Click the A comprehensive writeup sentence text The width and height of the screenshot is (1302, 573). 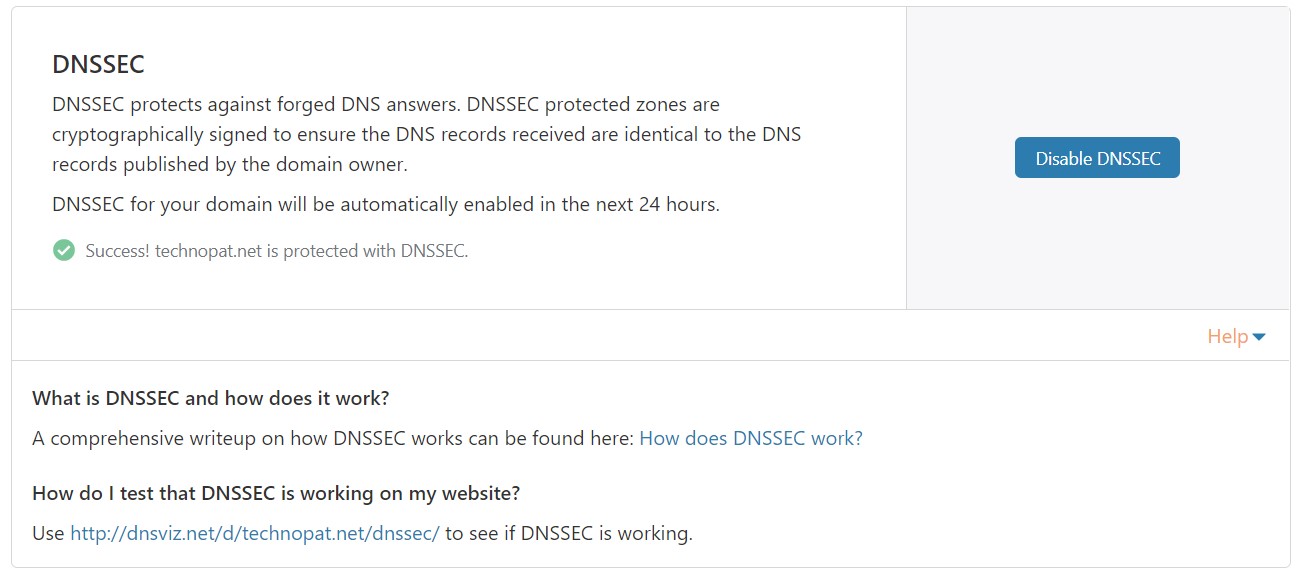click(332, 438)
